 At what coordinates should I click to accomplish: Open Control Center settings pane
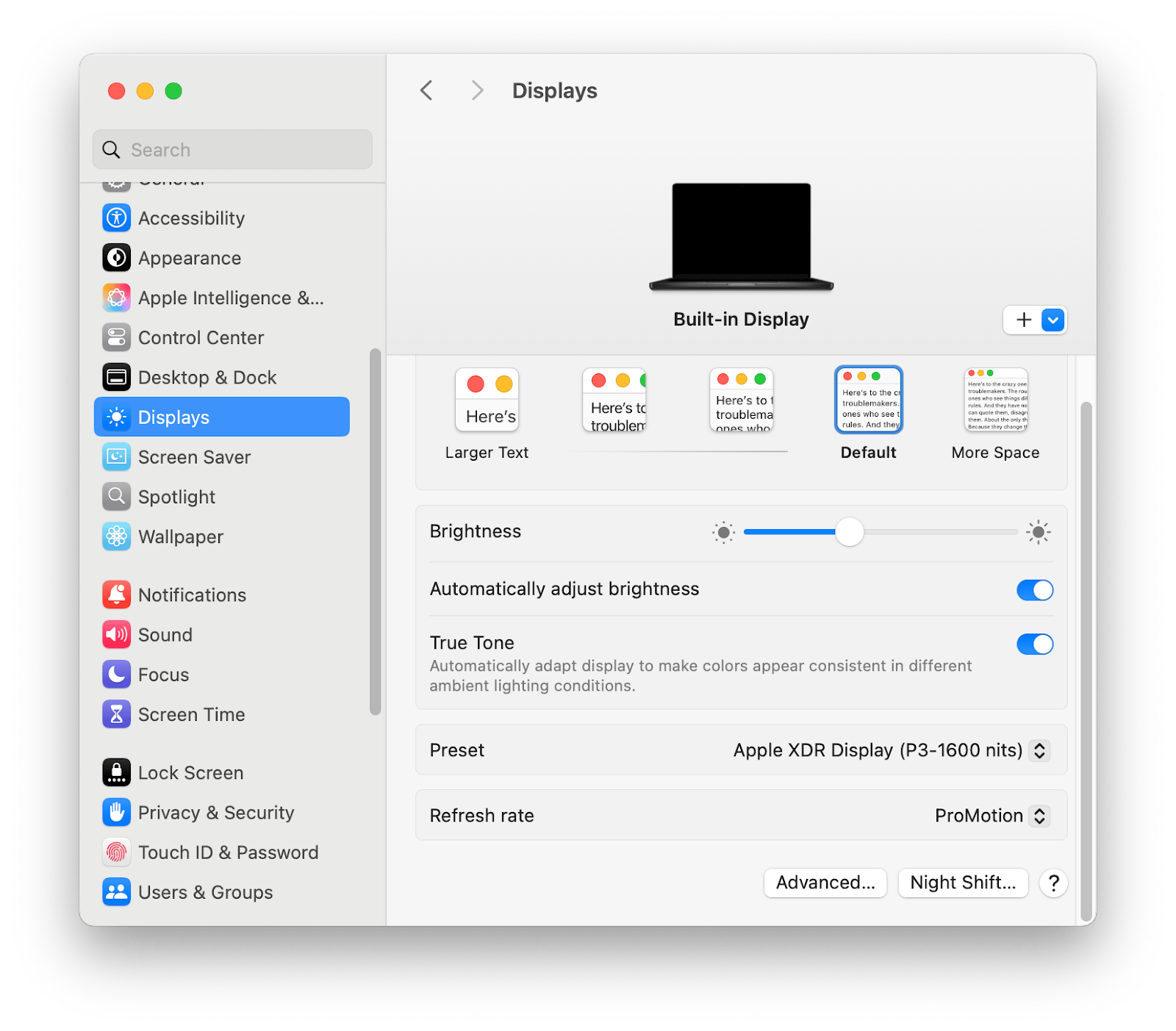tap(222, 337)
